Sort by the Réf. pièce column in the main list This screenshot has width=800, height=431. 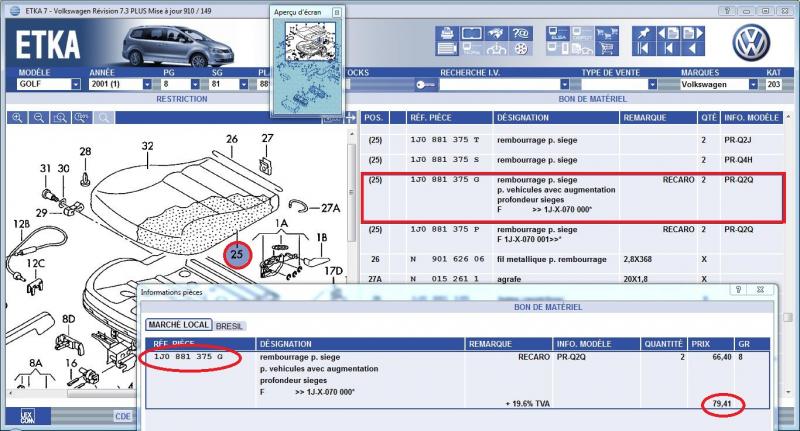point(449,118)
